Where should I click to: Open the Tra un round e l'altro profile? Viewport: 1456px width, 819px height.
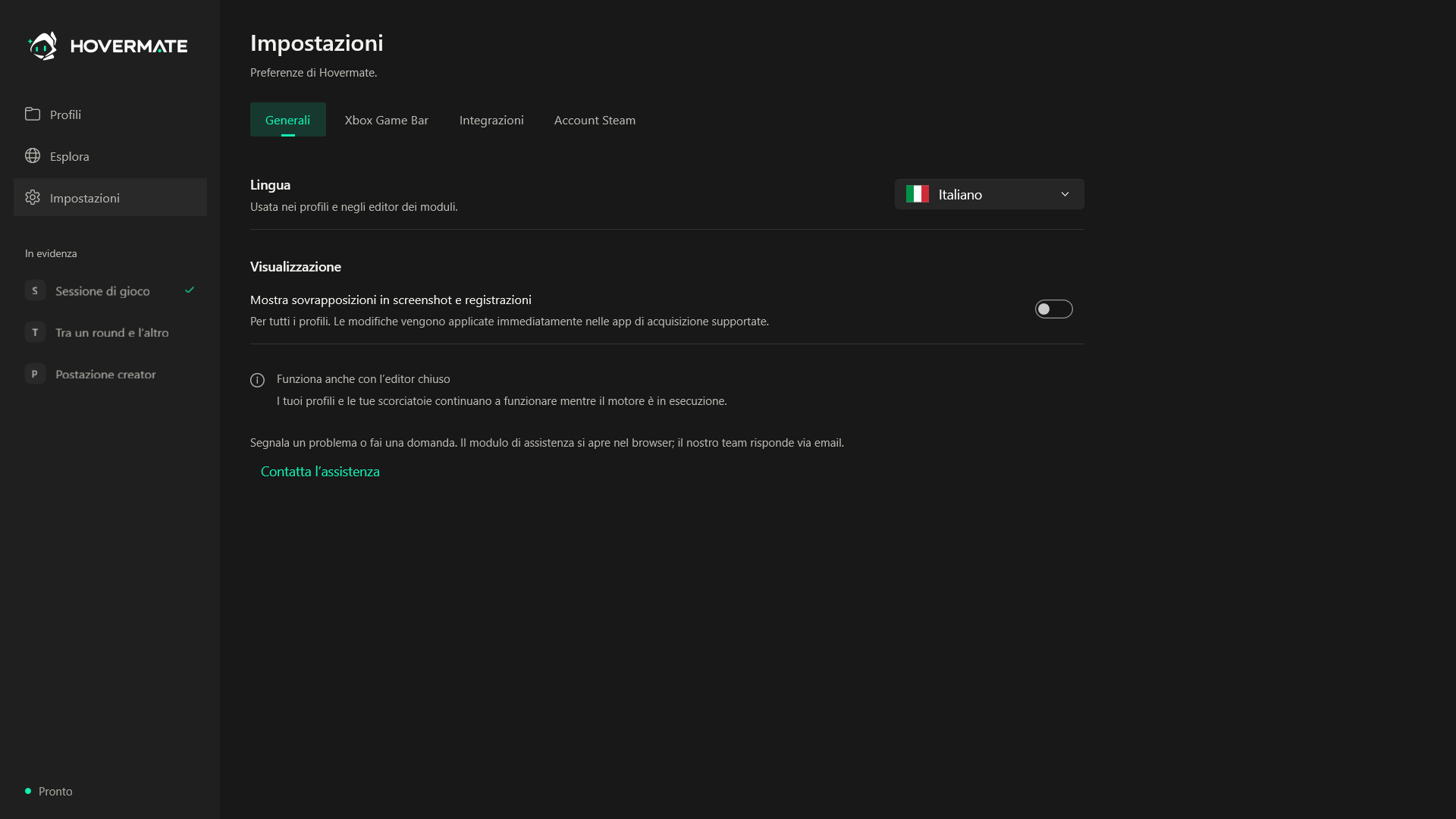[110, 332]
